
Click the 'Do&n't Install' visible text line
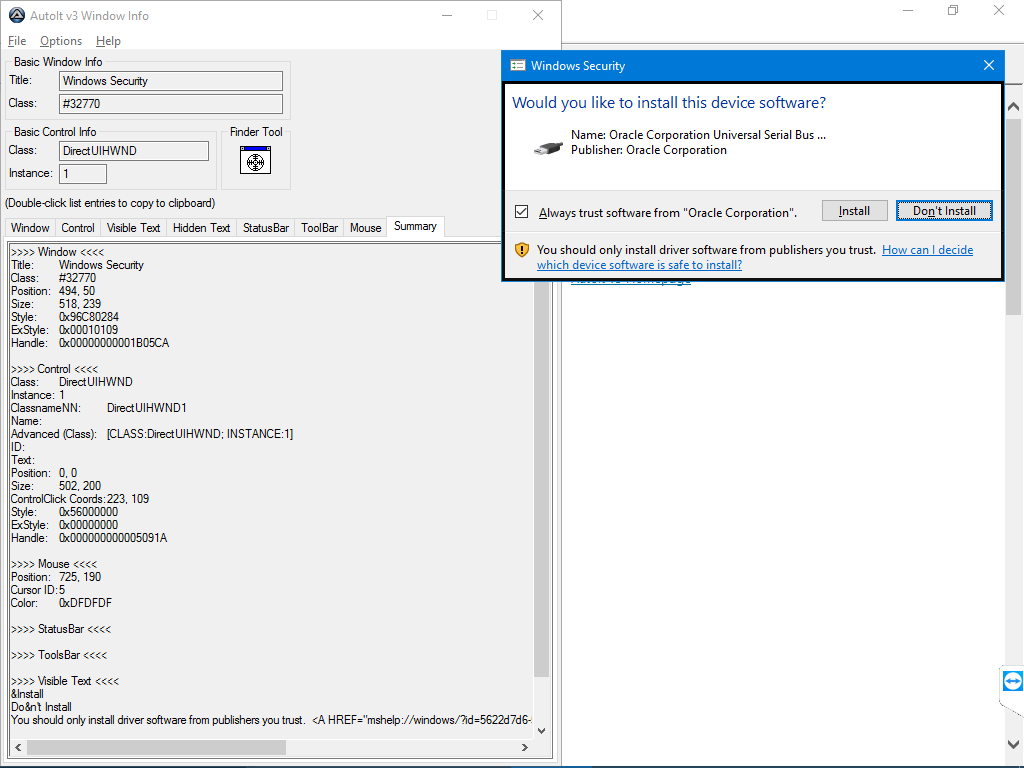coord(41,707)
